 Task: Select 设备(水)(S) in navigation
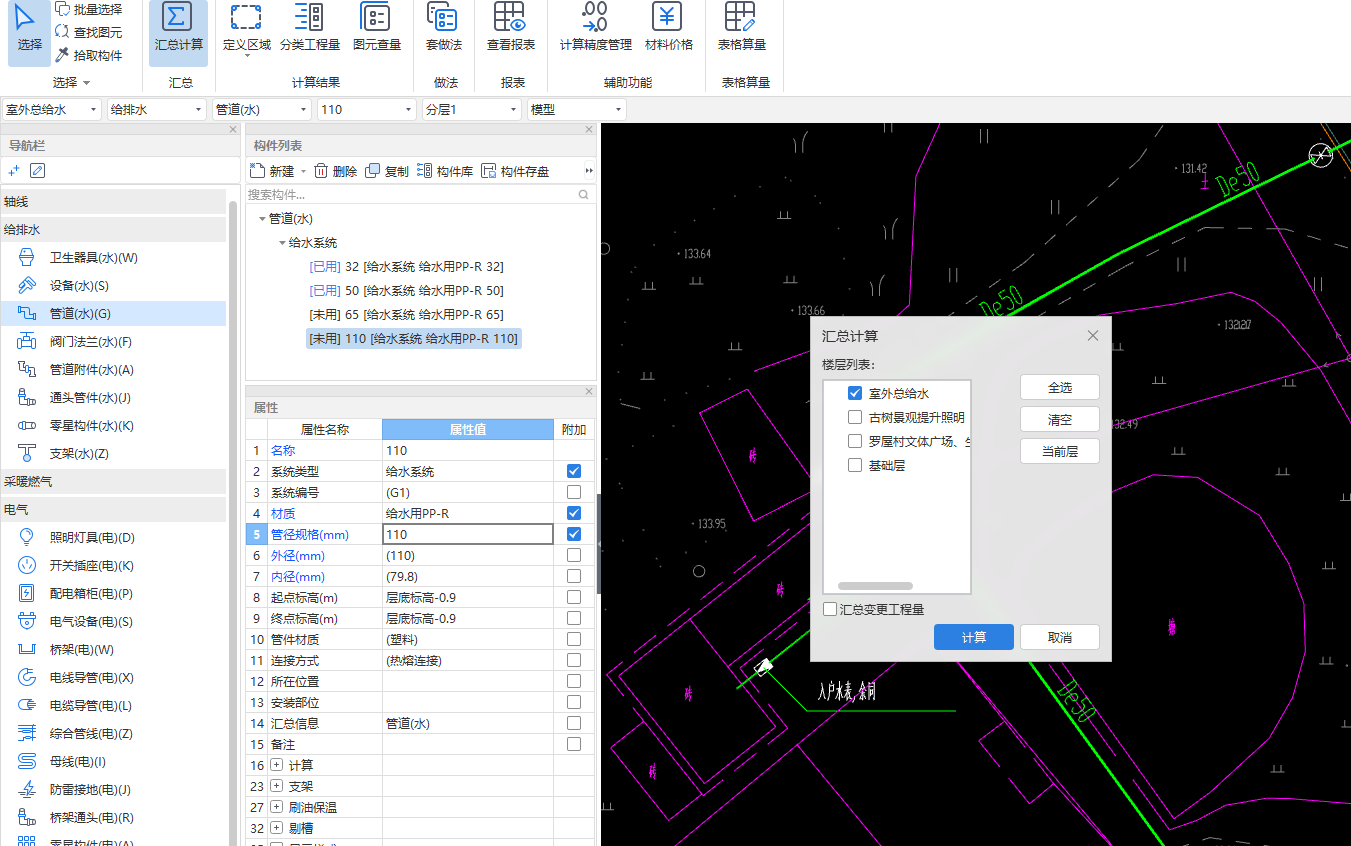point(113,286)
